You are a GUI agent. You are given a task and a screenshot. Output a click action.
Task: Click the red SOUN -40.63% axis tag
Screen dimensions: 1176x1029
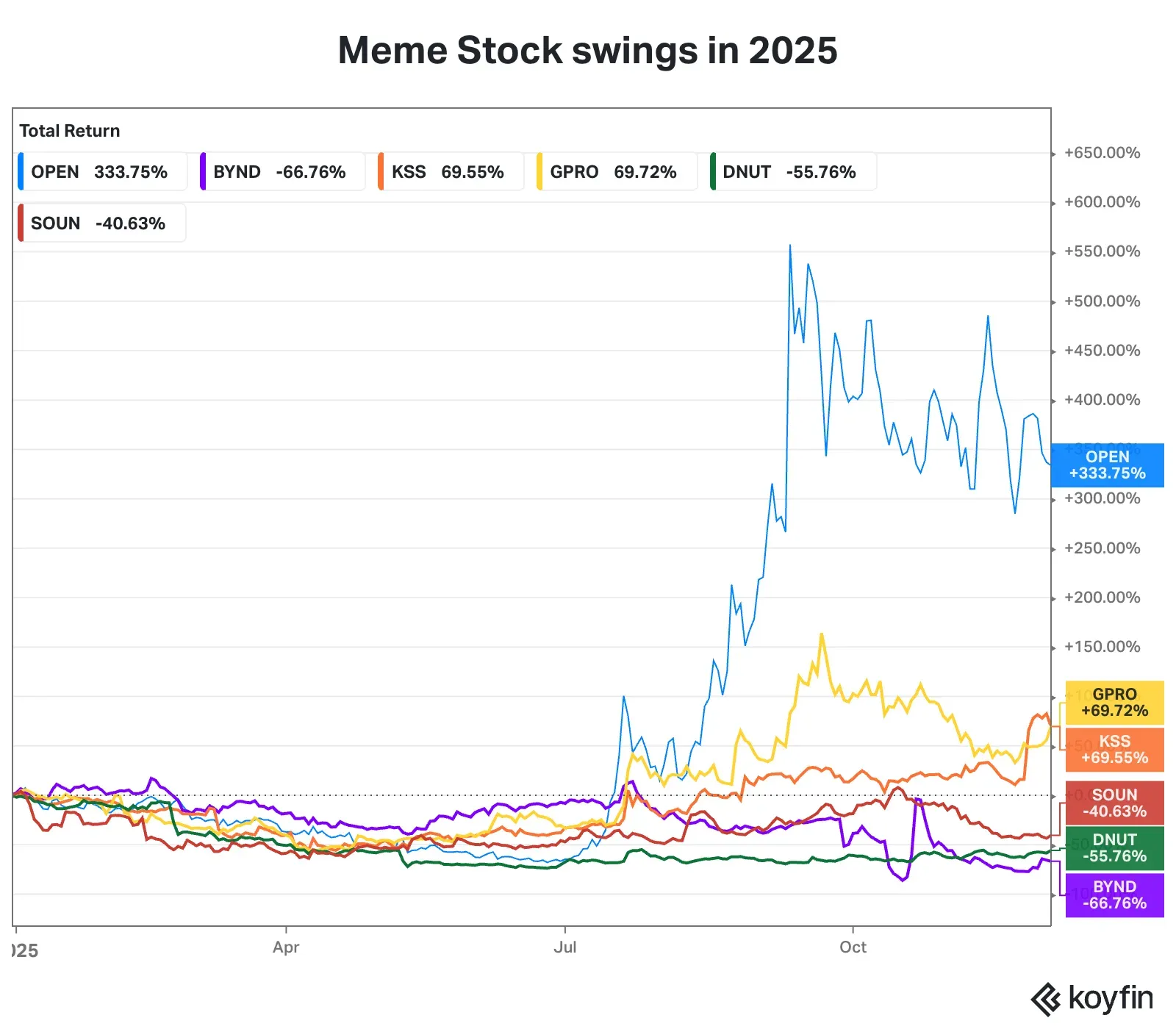(1114, 803)
